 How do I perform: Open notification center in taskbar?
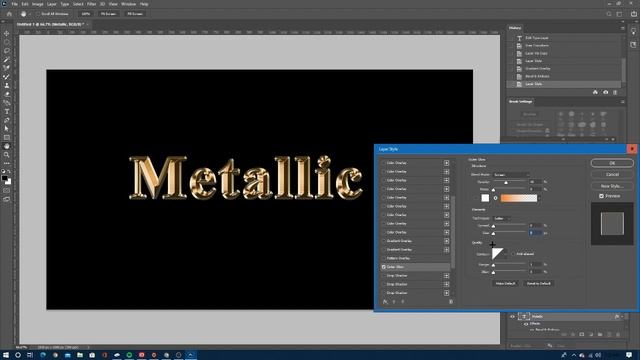[629, 355]
